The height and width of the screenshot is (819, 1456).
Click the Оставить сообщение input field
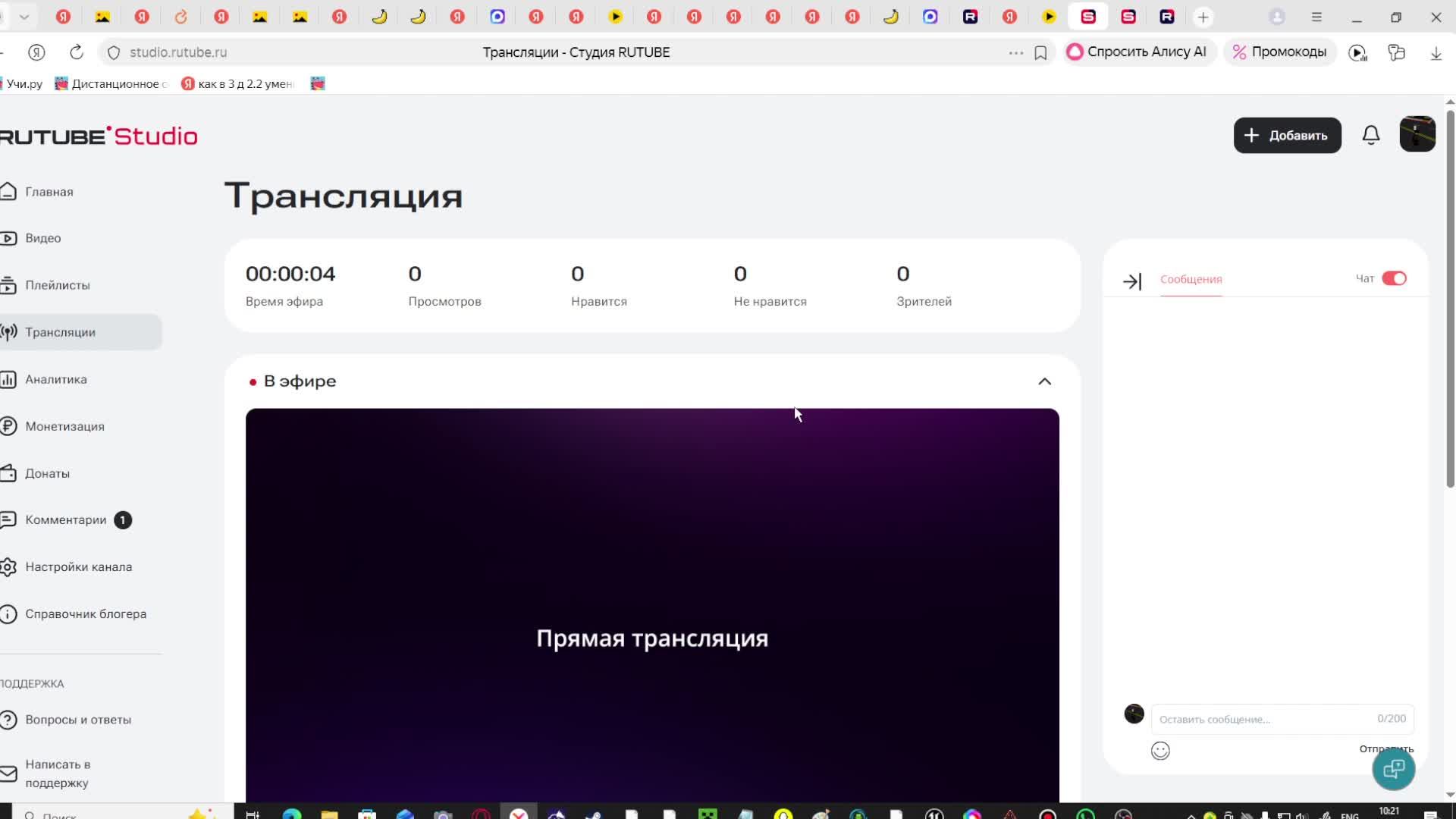pos(1263,719)
